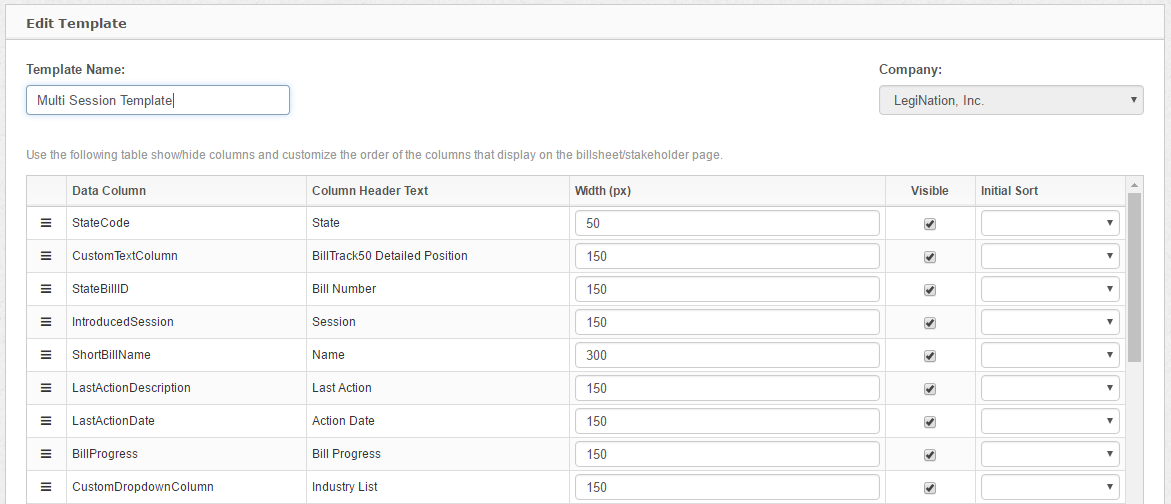Click the drag handle for IntroducedSession row
The height and width of the screenshot is (504, 1171).
(x=46, y=322)
